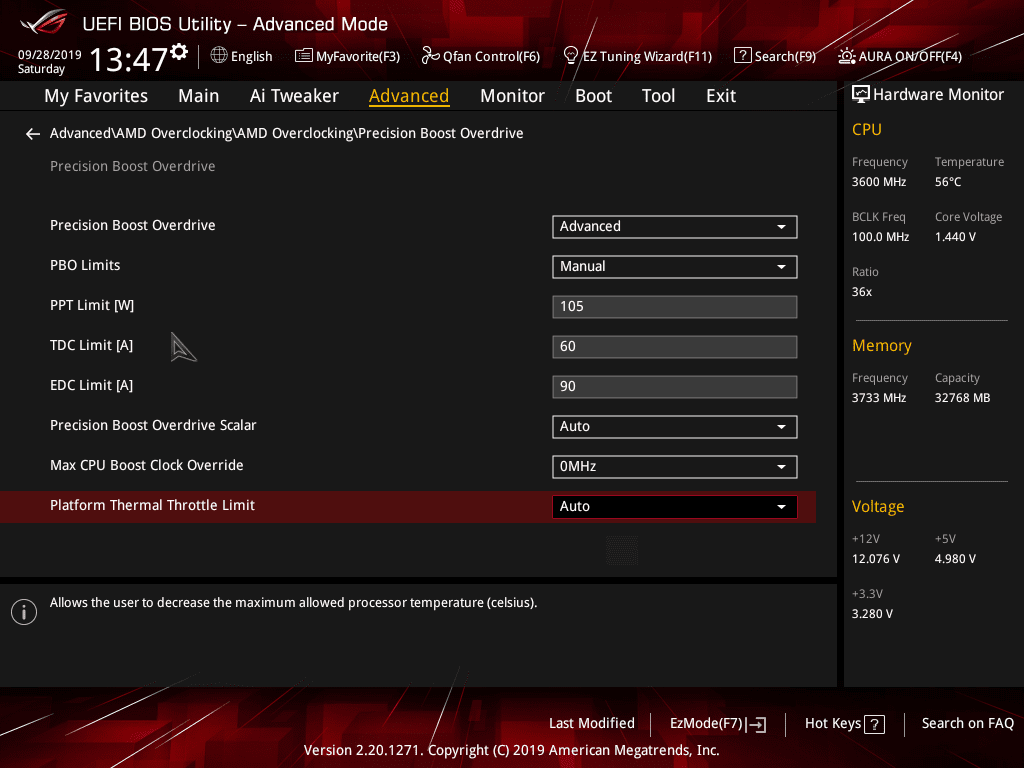Select Platform Thermal Throttle Limit label

pyautogui.click(x=152, y=505)
